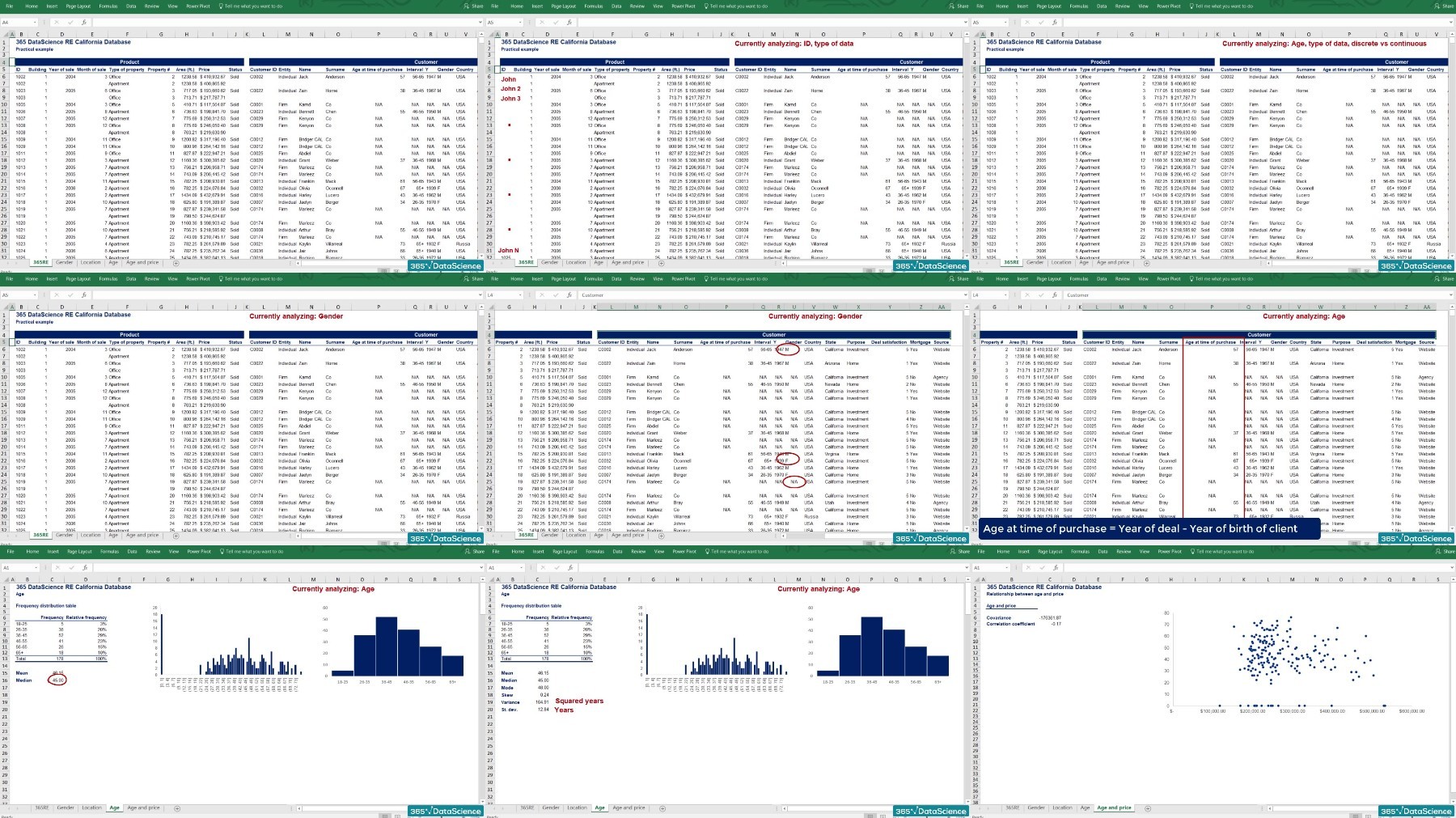Click 365 DataScience RE California Database title, top-left panel
The height and width of the screenshot is (818, 1456).
coord(73,42)
